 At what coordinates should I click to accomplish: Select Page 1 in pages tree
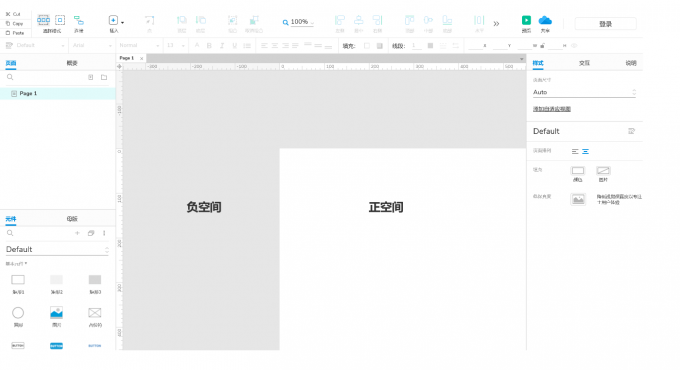coord(58,93)
